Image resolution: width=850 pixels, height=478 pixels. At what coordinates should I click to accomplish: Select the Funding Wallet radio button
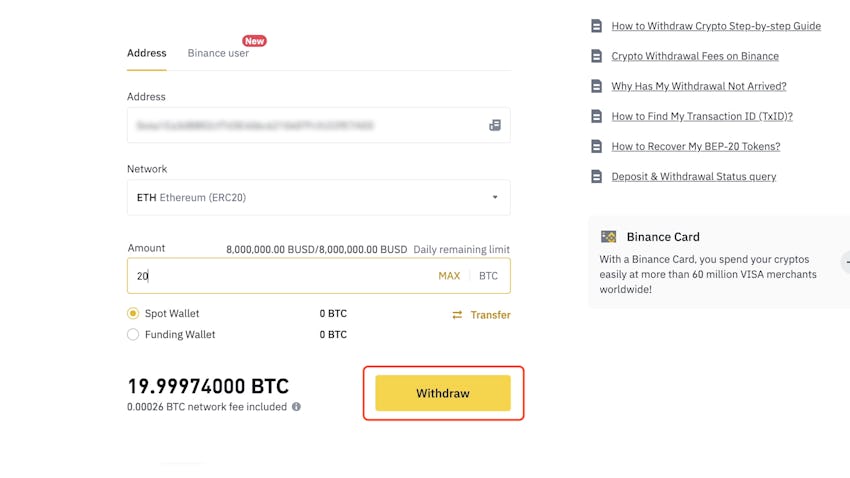tap(133, 334)
